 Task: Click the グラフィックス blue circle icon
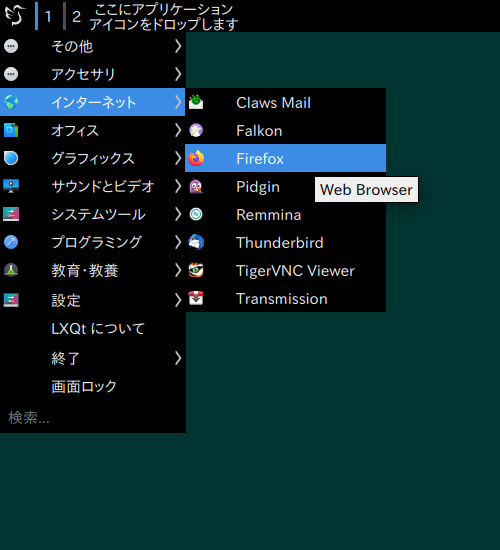[x=11, y=158]
